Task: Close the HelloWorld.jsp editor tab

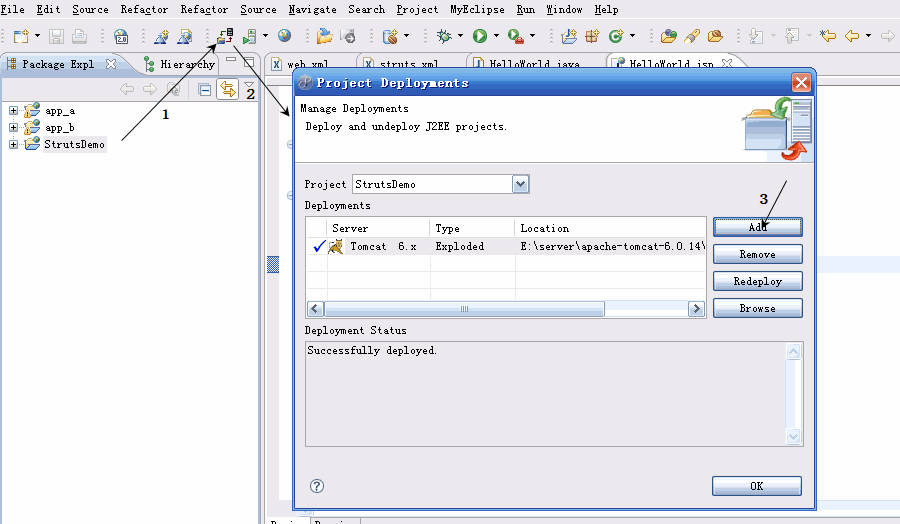Action: 727,63
